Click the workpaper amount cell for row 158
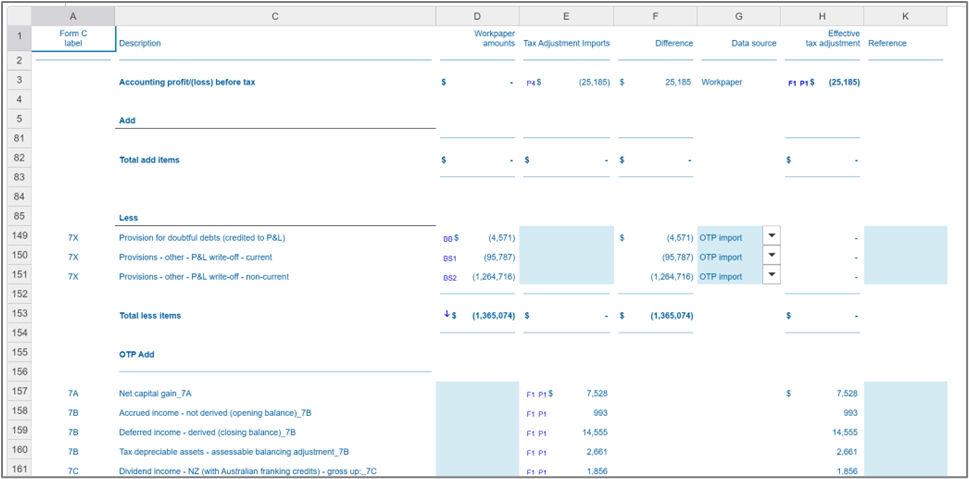969x479 pixels. click(x=477, y=411)
